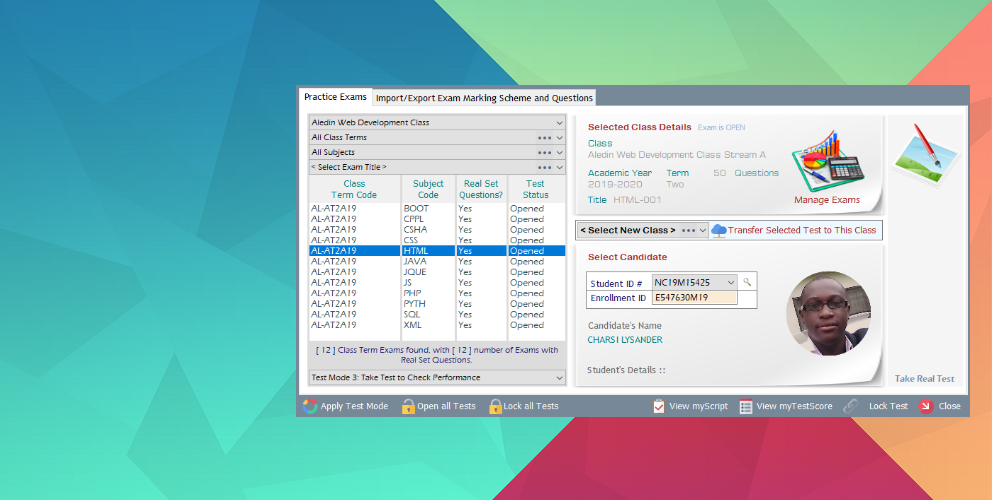Click the Real Set Questions? column header
The height and width of the screenshot is (500, 992).
click(481, 189)
